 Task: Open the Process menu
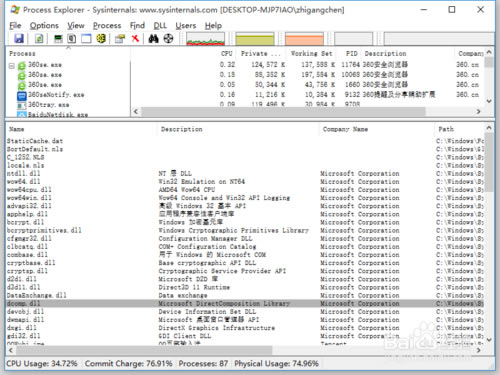(x=107, y=26)
